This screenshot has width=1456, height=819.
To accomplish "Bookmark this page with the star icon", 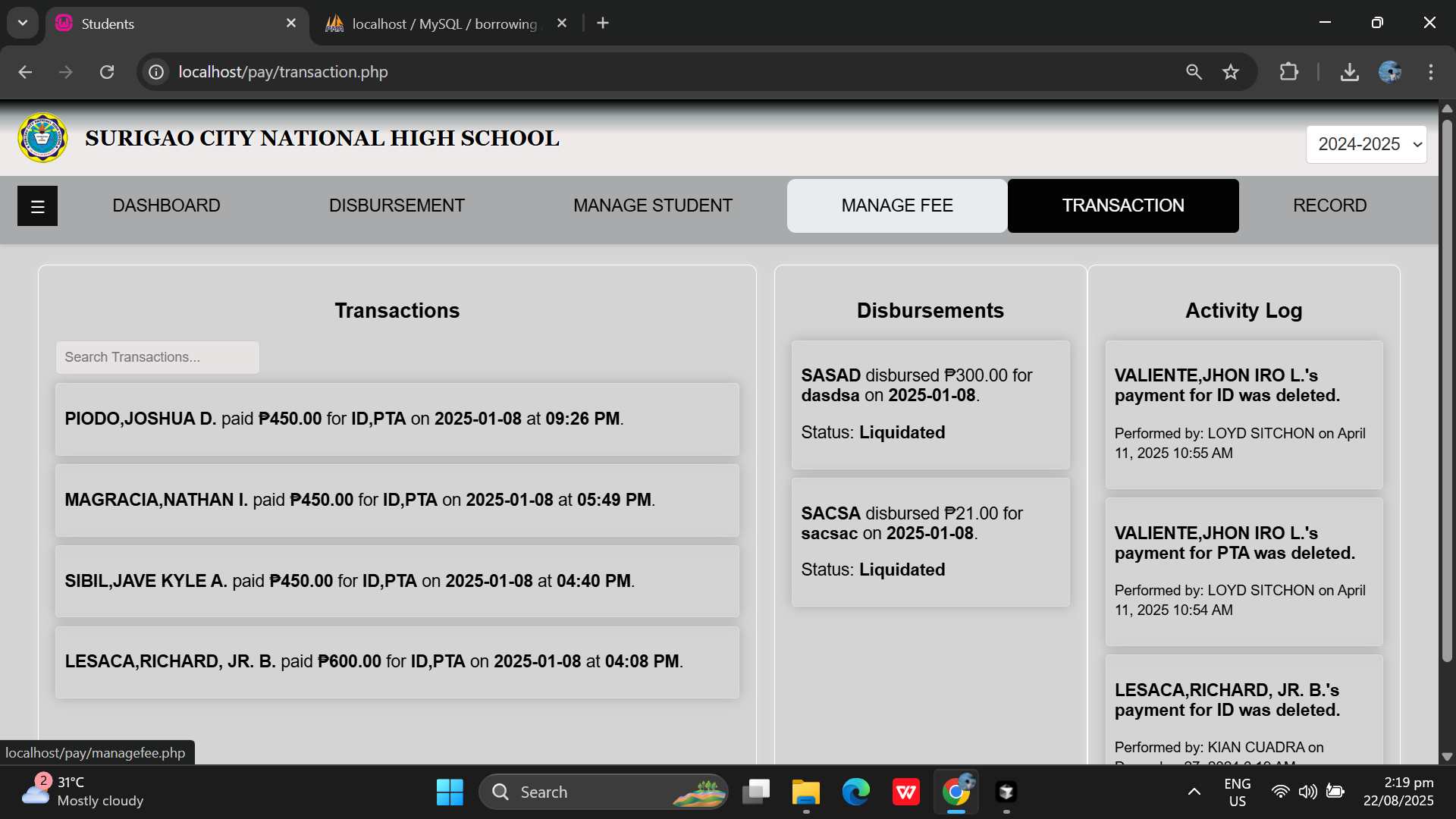I will [x=1231, y=72].
